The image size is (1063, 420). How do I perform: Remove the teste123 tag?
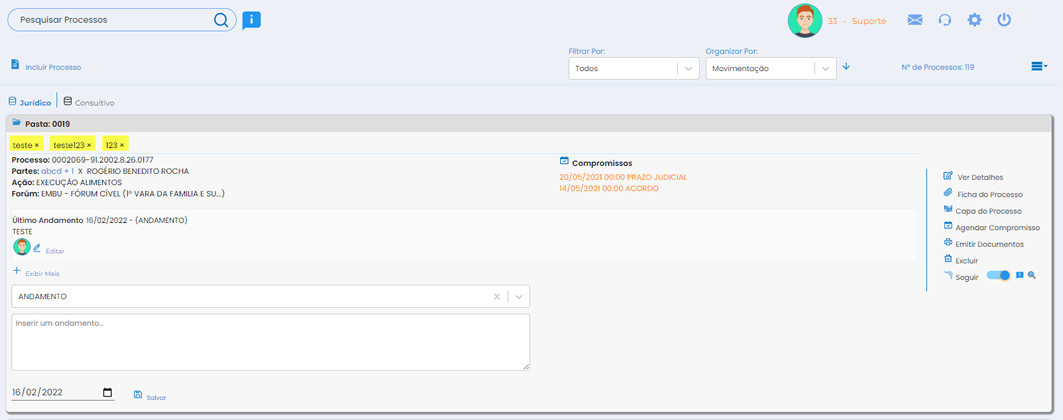pos(89,145)
